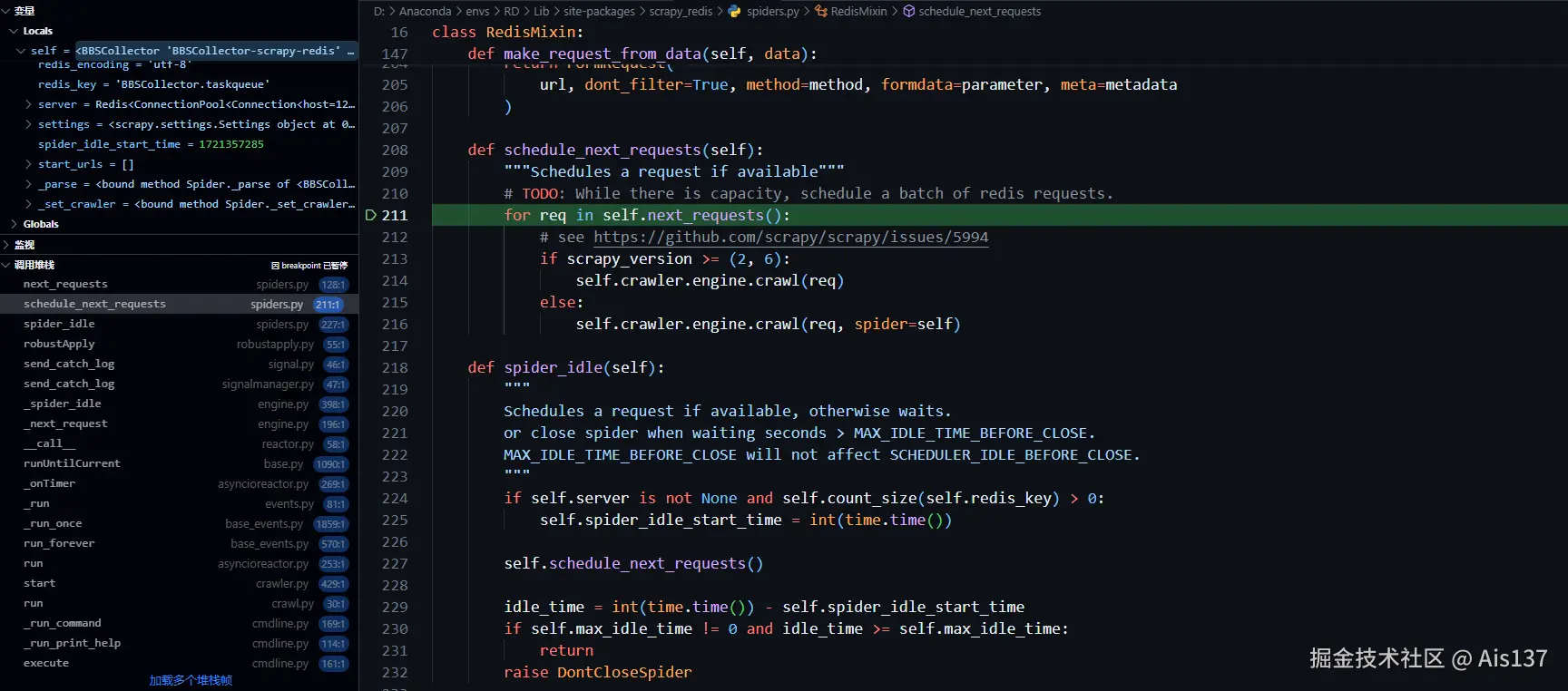Click the breakpoint paused status icon

click(275, 266)
